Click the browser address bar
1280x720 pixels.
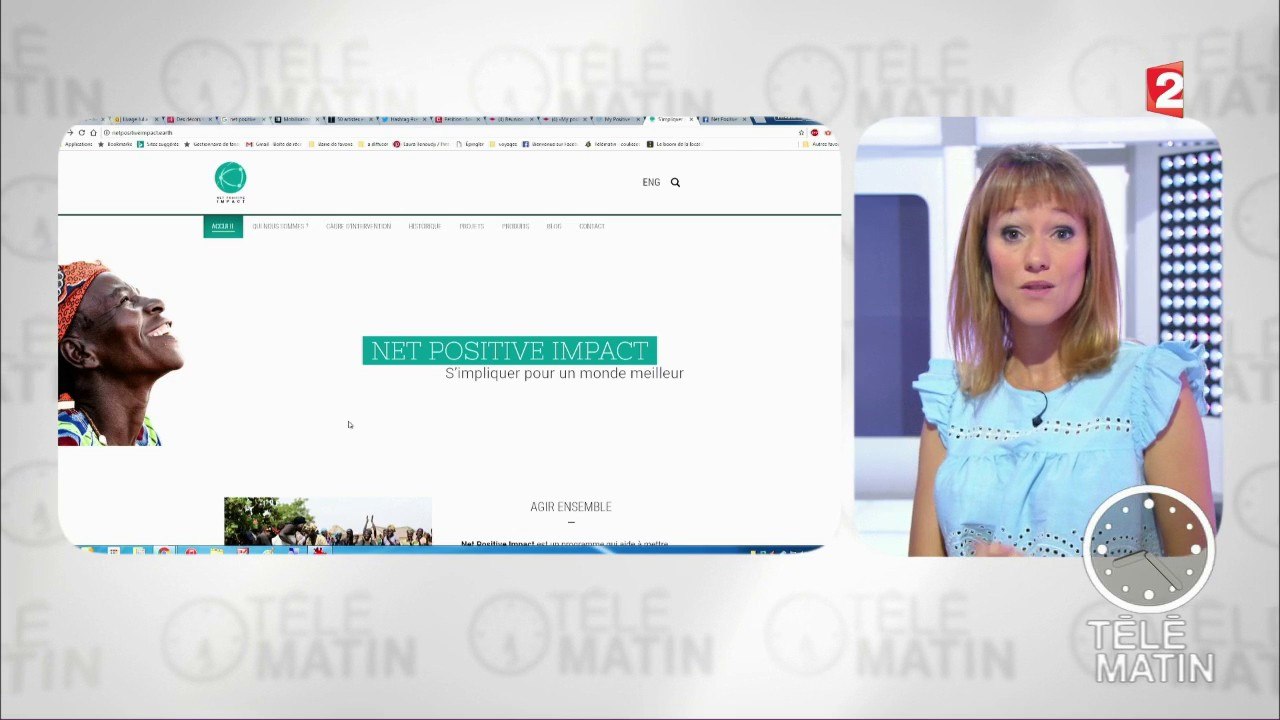450,132
